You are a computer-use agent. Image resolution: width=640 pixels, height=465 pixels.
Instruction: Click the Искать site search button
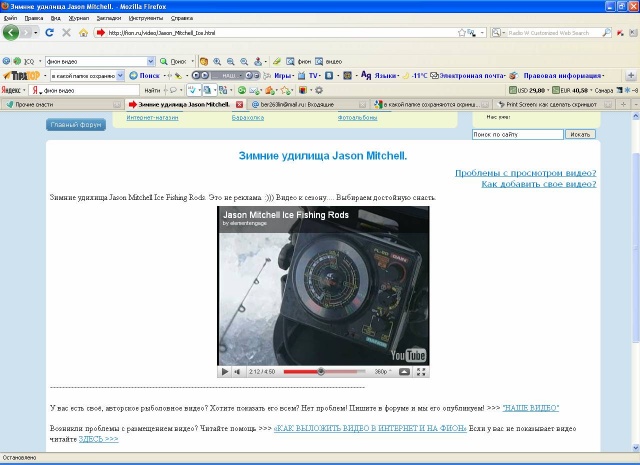click(581, 133)
